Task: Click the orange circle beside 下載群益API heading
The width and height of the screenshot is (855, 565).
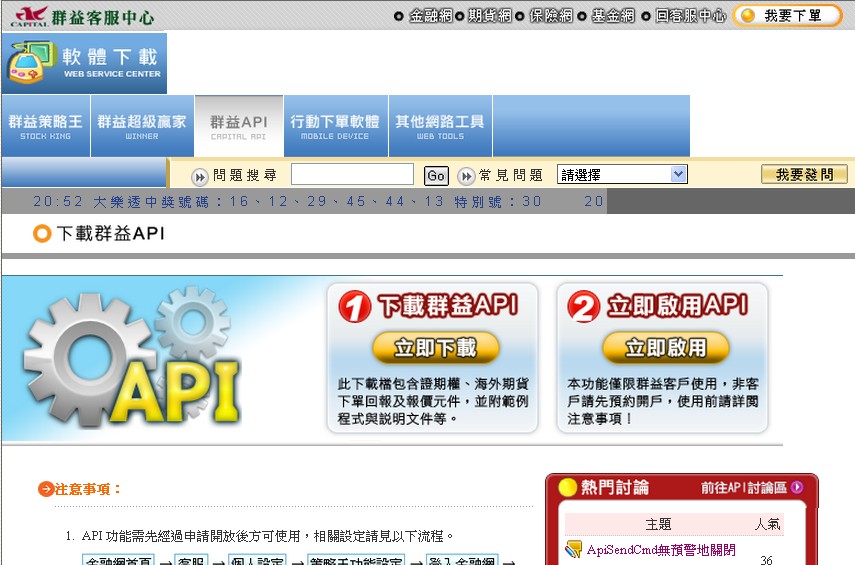Action: (42, 233)
